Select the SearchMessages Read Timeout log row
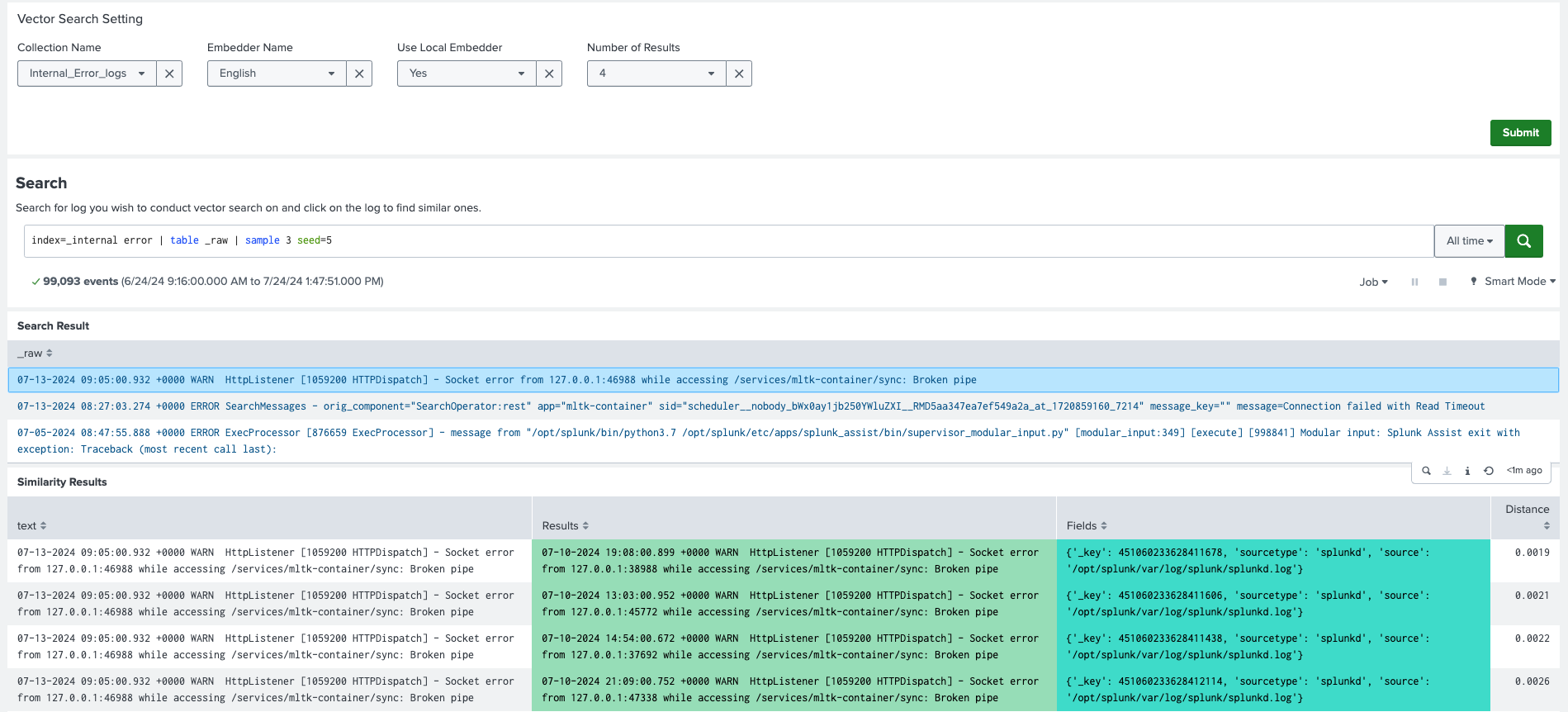This screenshot has height=712, width=1568. (x=751, y=406)
